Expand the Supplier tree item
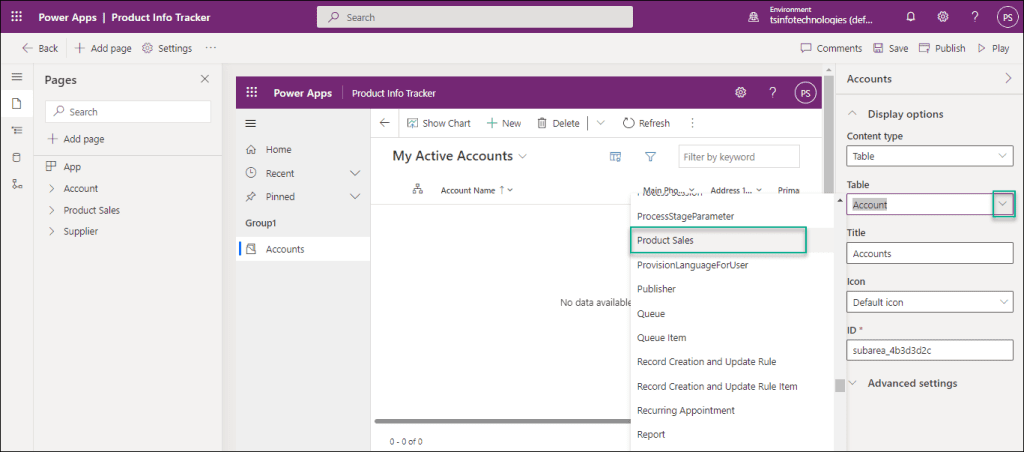Screen dimensions: 1024x452 click(x=52, y=231)
